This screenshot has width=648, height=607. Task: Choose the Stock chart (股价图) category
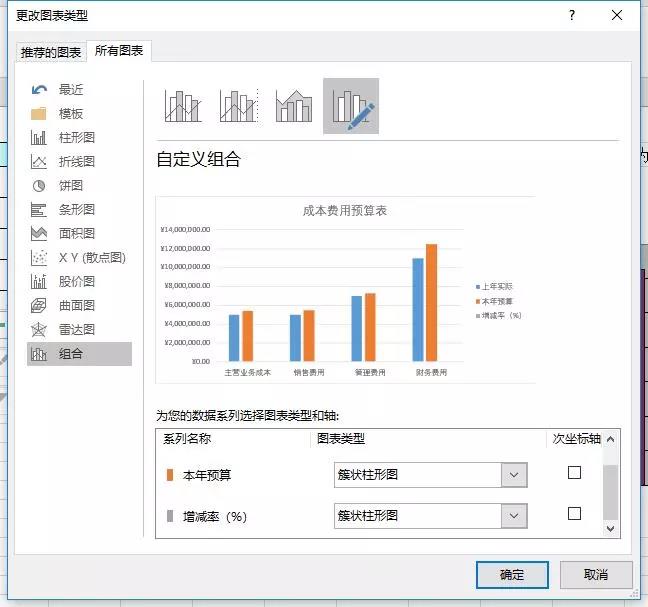click(x=76, y=282)
